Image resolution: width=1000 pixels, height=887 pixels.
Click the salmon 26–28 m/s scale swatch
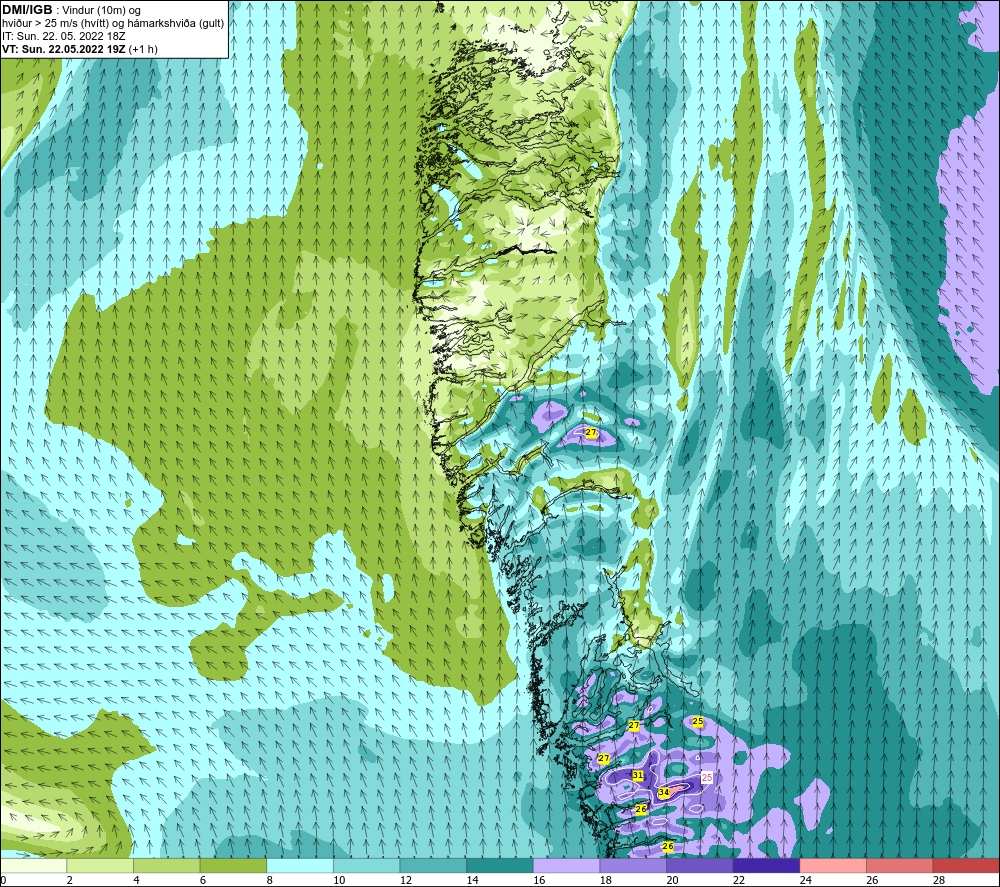[x=899, y=865]
